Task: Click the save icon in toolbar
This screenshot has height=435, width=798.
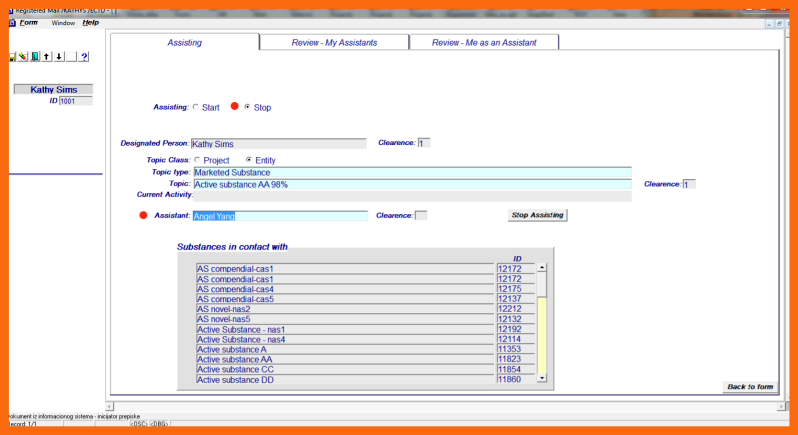Action: pos(12,57)
